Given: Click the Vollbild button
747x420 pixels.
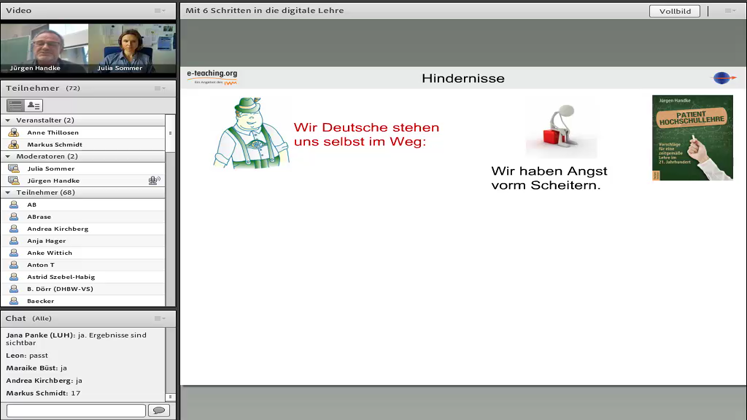Looking at the screenshot, I should pos(674,11).
